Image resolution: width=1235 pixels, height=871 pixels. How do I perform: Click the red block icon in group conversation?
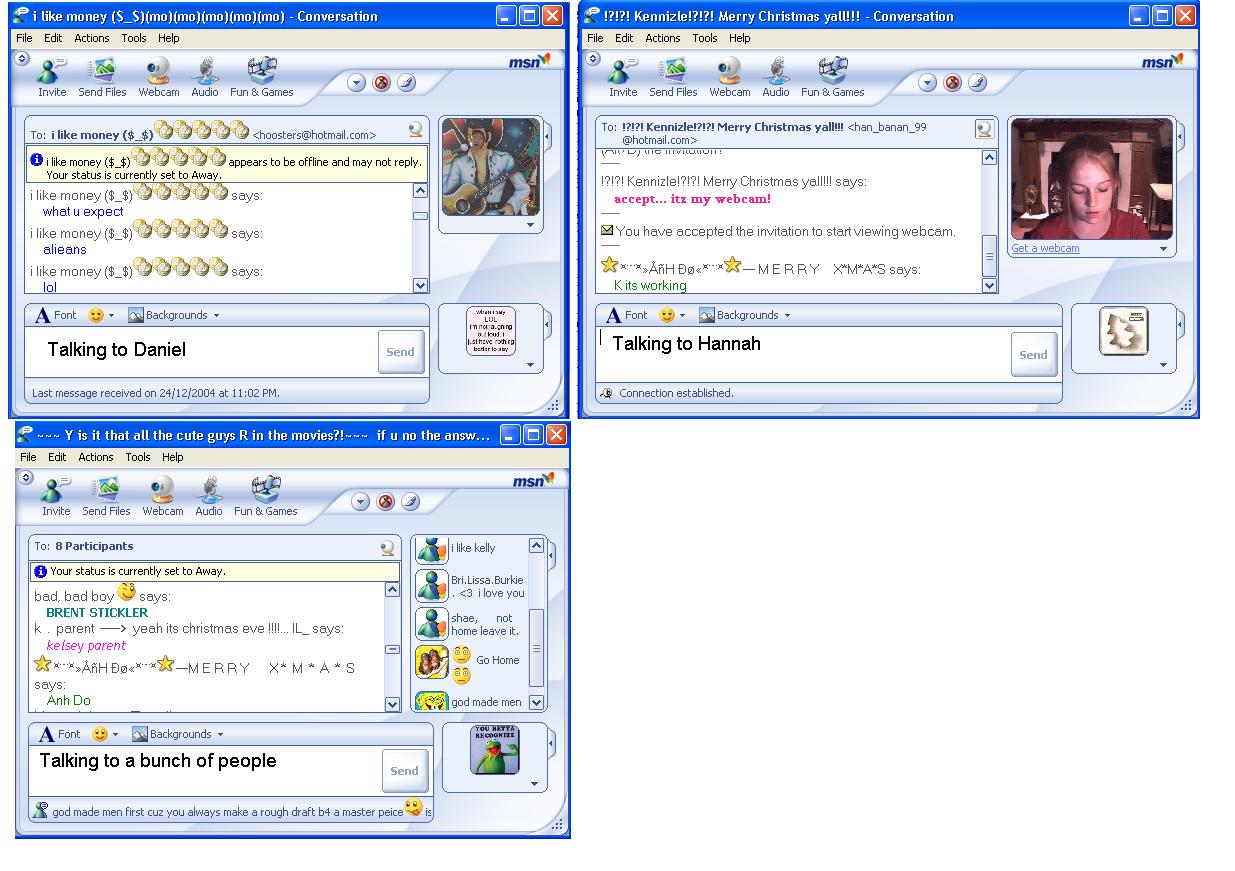[385, 502]
